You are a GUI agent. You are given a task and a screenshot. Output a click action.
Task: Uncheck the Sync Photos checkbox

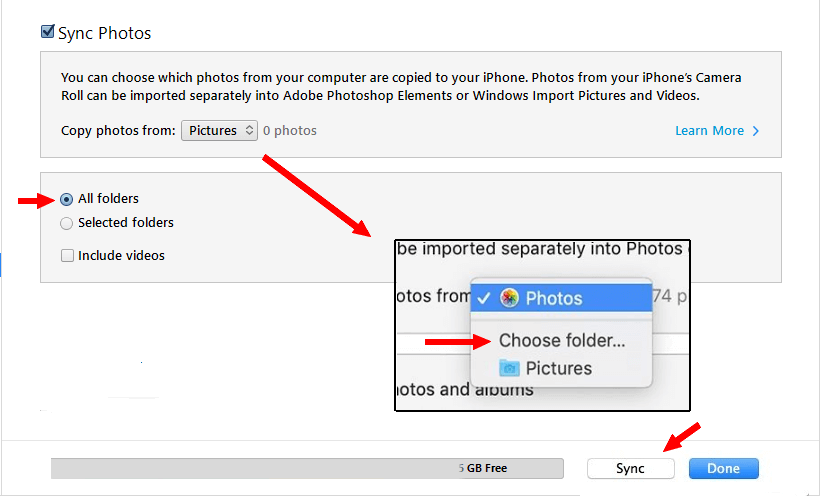(x=48, y=32)
